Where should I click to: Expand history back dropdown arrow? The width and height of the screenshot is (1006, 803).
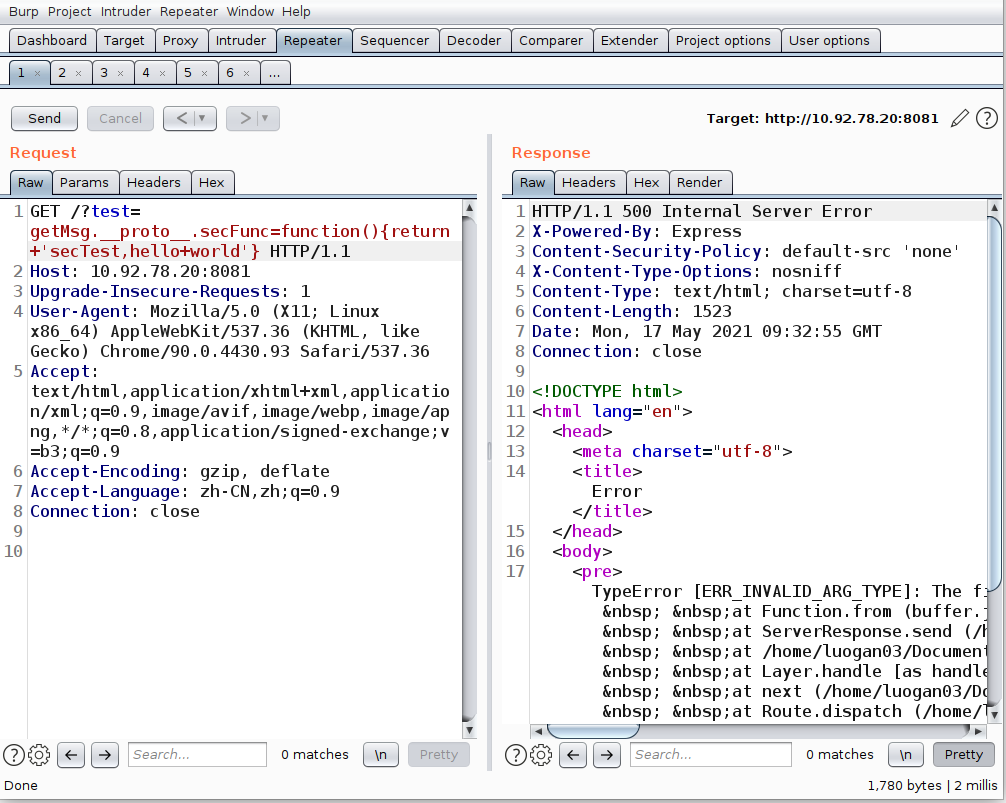(203, 118)
